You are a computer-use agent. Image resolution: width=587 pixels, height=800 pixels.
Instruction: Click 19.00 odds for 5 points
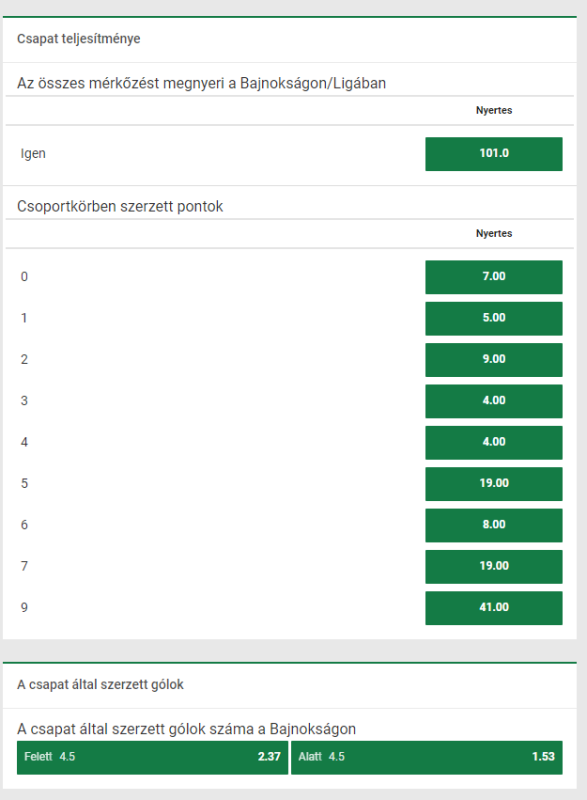point(494,484)
